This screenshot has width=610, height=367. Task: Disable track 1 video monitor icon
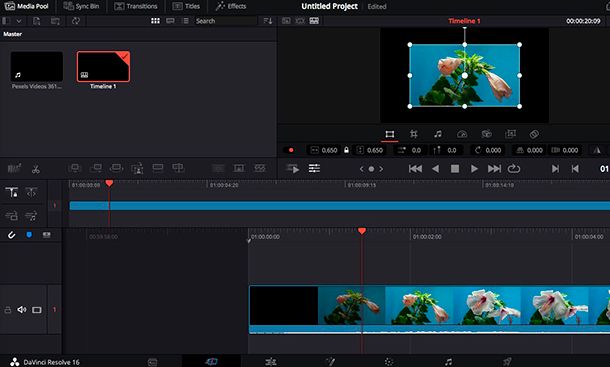click(x=37, y=310)
